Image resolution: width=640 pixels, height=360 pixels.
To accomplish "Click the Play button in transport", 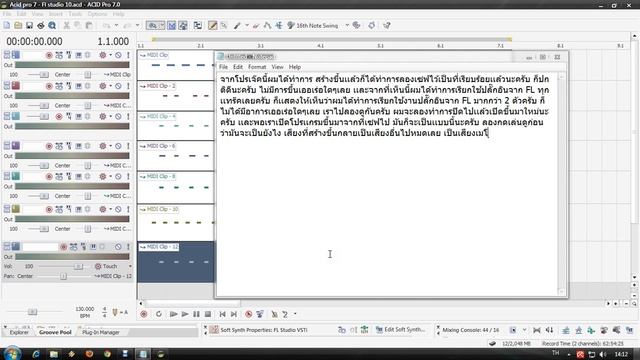I will 185,314.
